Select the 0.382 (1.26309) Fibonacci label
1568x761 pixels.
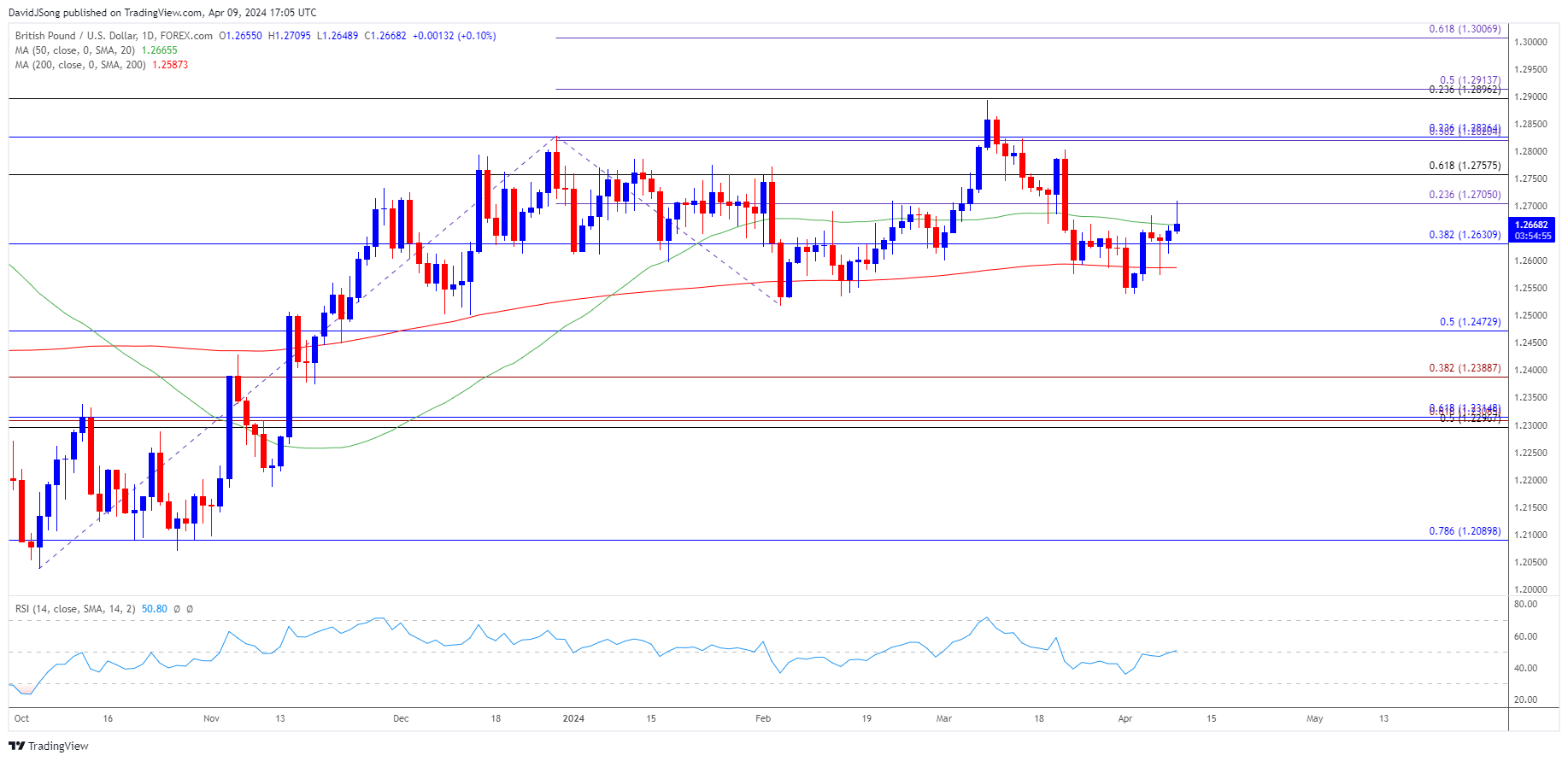1465,235
